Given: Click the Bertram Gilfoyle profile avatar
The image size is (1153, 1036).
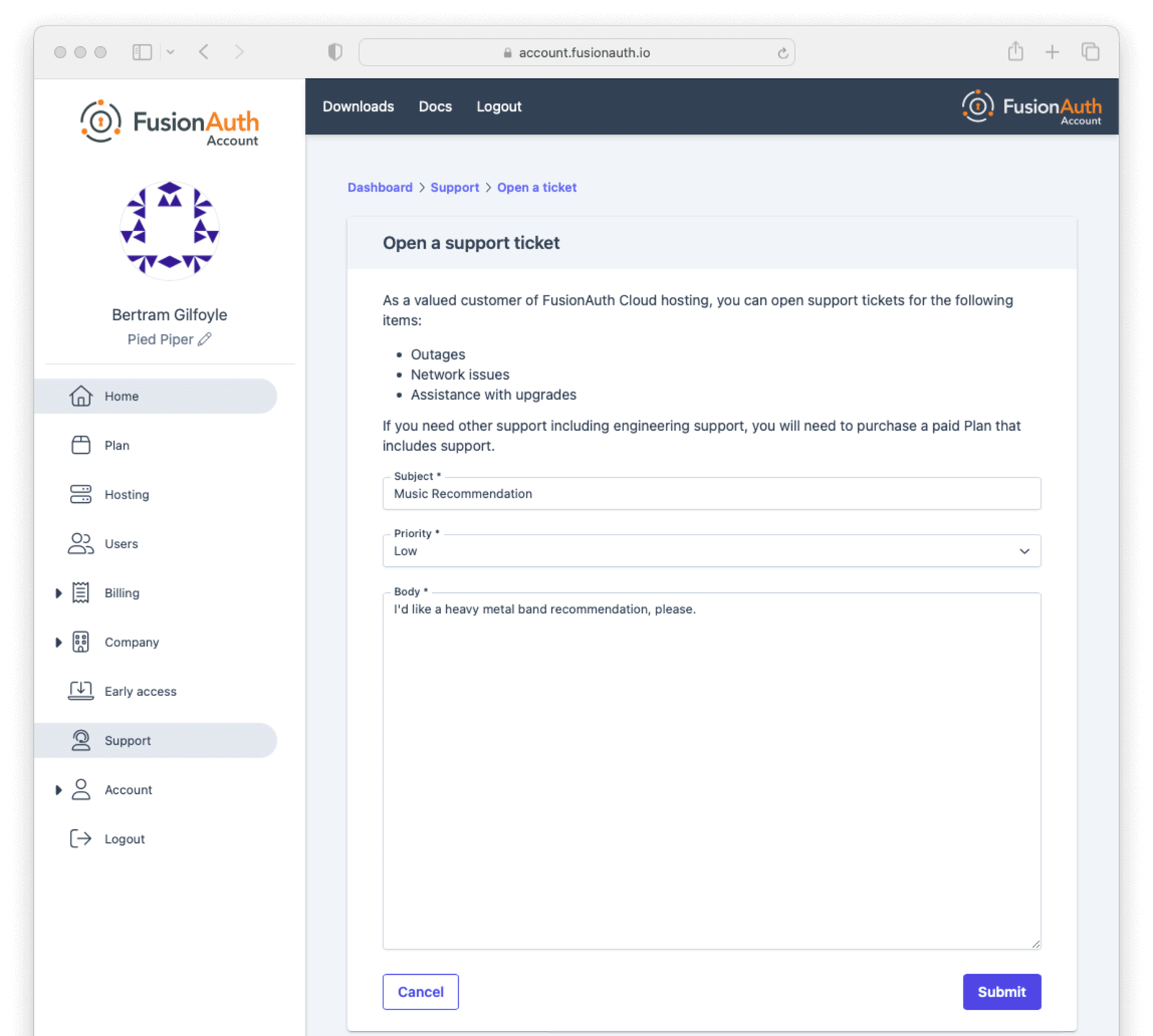Looking at the screenshot, I should point(169,230).
